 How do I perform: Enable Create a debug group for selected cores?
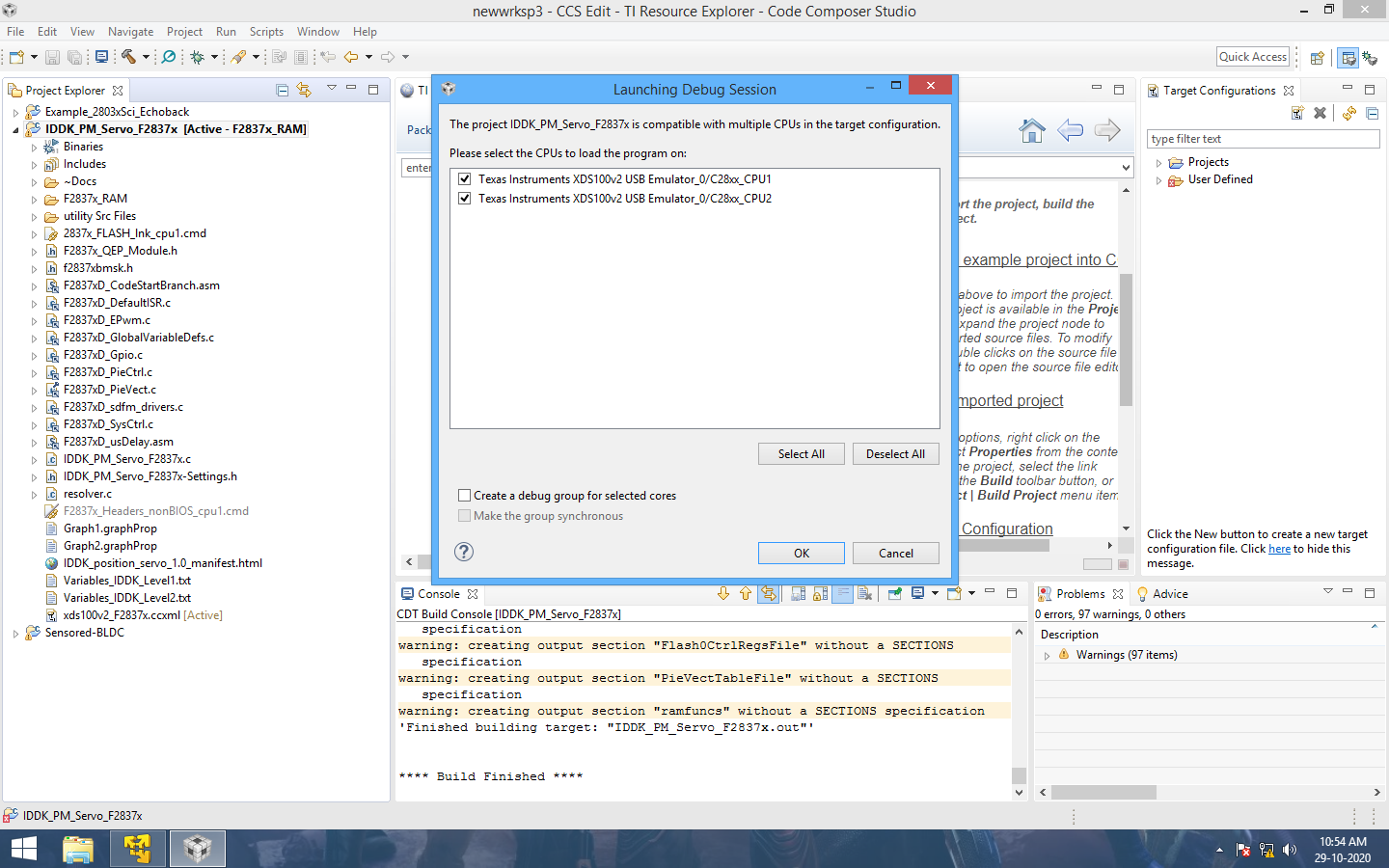pyautogui.click(x=464, y=494)
